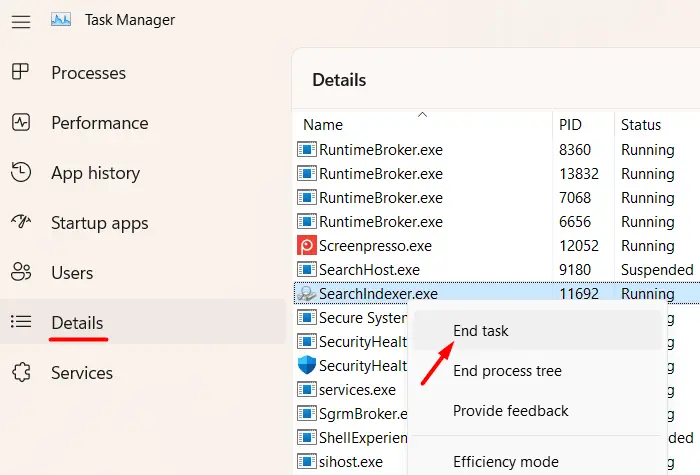Click the SgrmBroker process icon
The height and width of the screenshot is (475, 700).
[x=307, y=413]
